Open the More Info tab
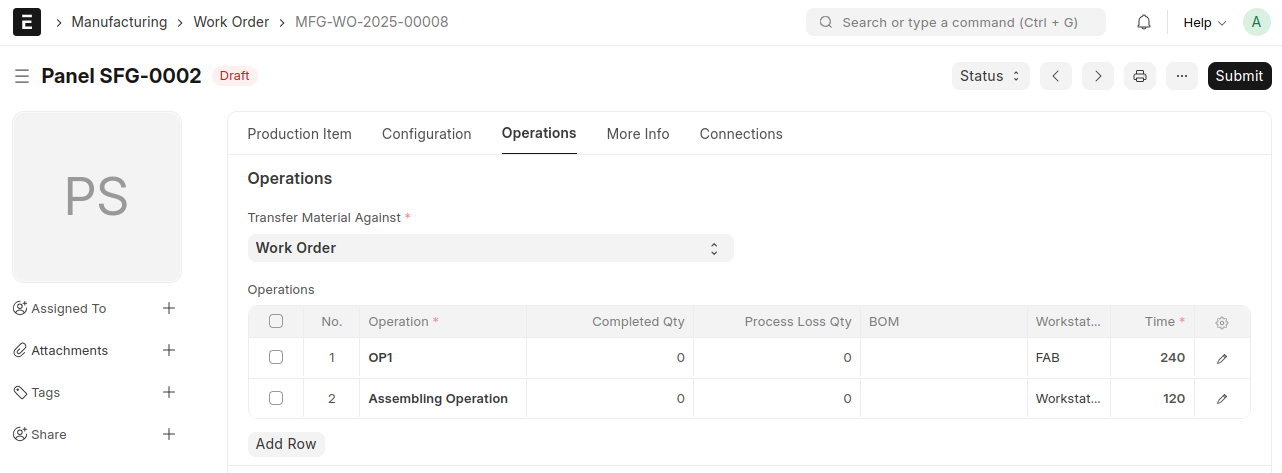 [x=638, y=134]
